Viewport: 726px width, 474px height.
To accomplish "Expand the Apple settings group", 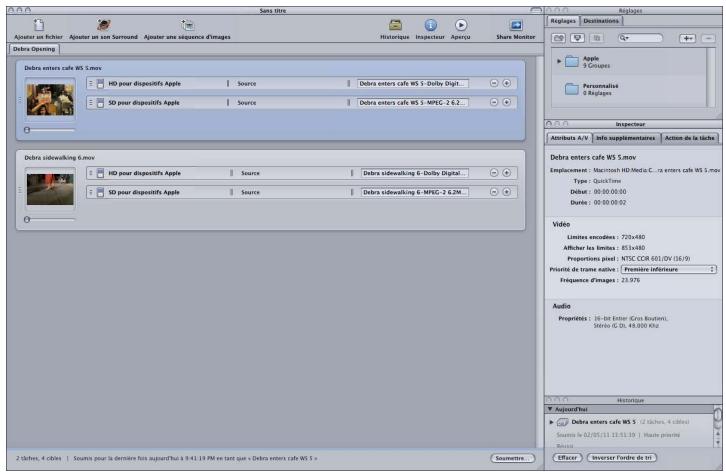I will [559, 62].
